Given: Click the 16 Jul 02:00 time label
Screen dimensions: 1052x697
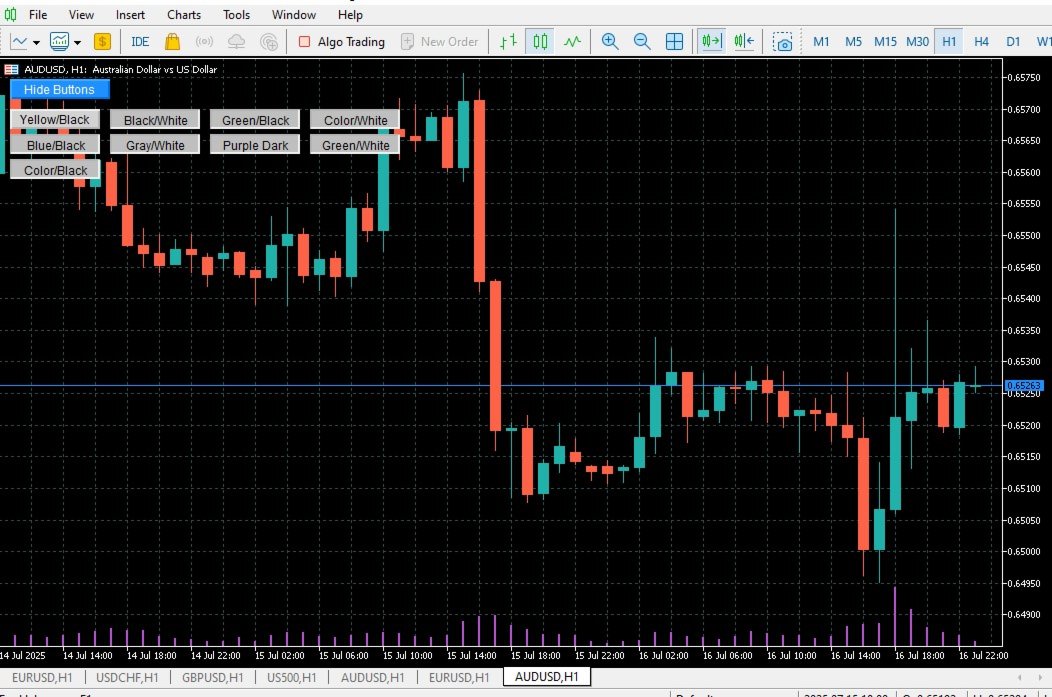Looking at the screenshot, I should [x=664, y=655].
